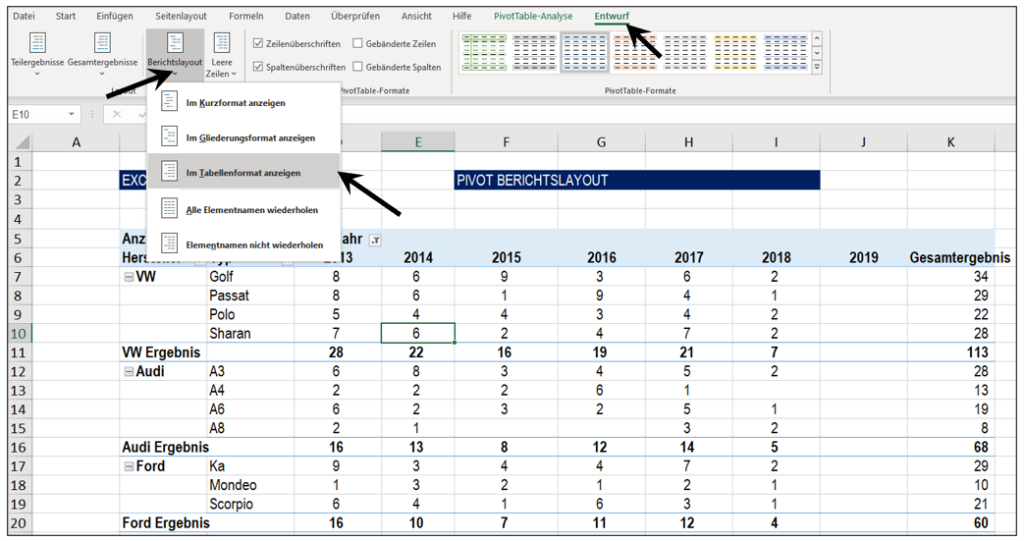Click the Audi Ergebnis row label

pos(165,448)
